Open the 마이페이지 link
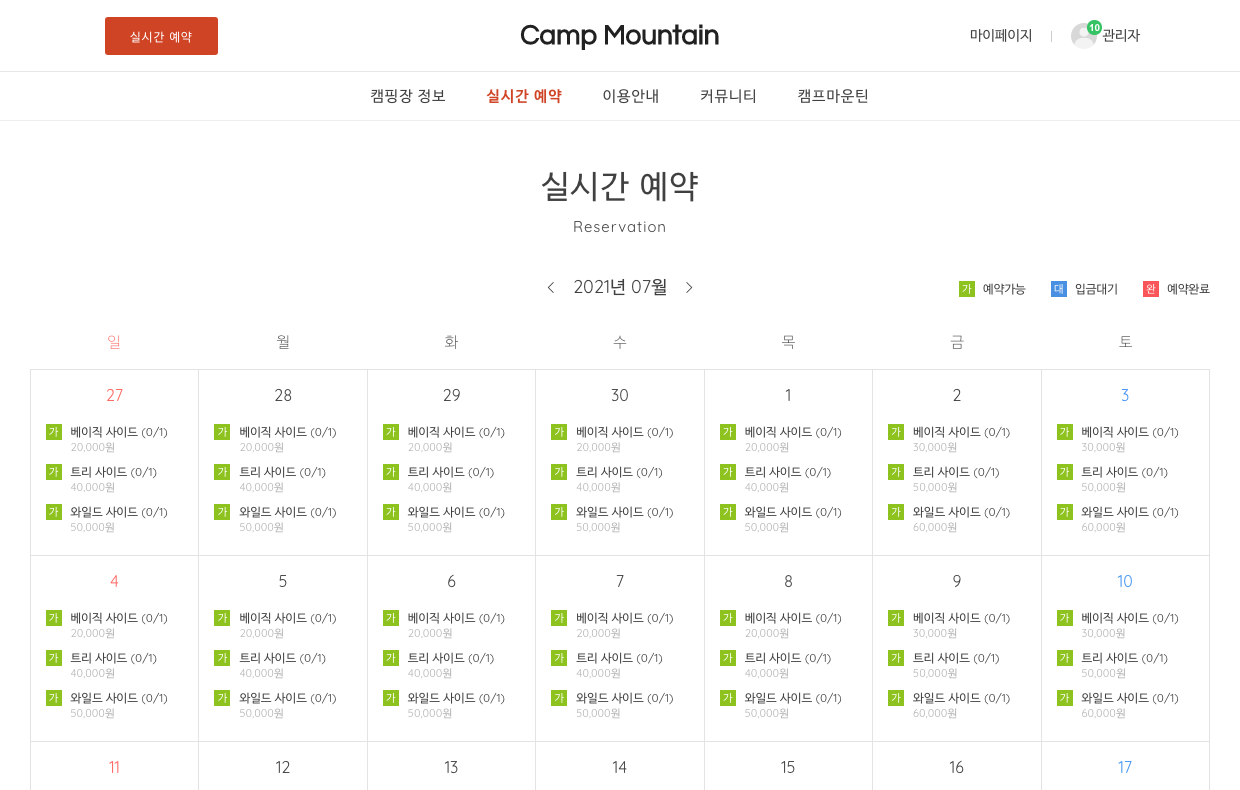This screenshot has width=1240, height=790. 1001,36
